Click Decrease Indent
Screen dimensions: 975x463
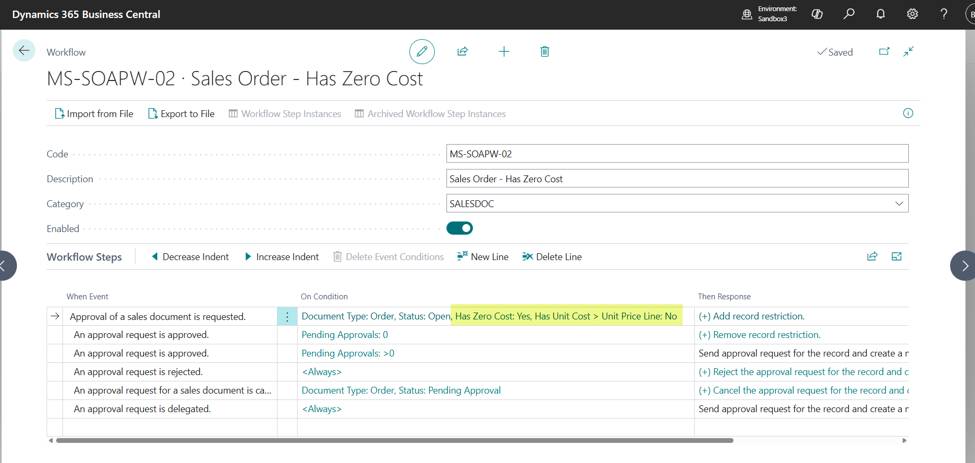(190, 257)
